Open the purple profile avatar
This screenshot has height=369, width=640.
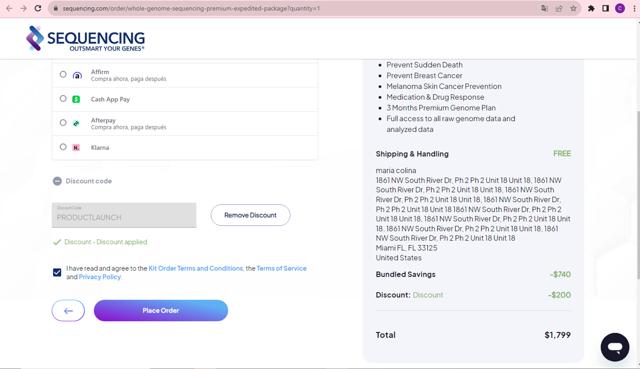coord(620,8)
